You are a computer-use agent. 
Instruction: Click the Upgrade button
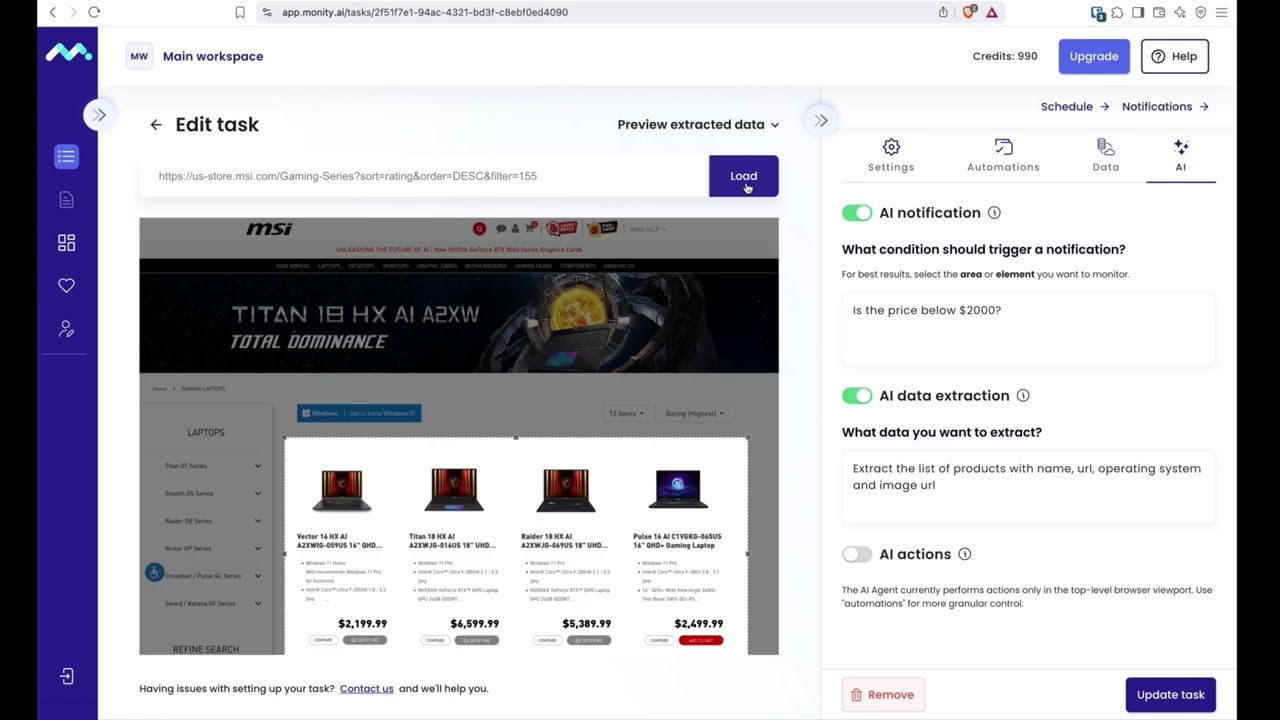click(1094, 56)
